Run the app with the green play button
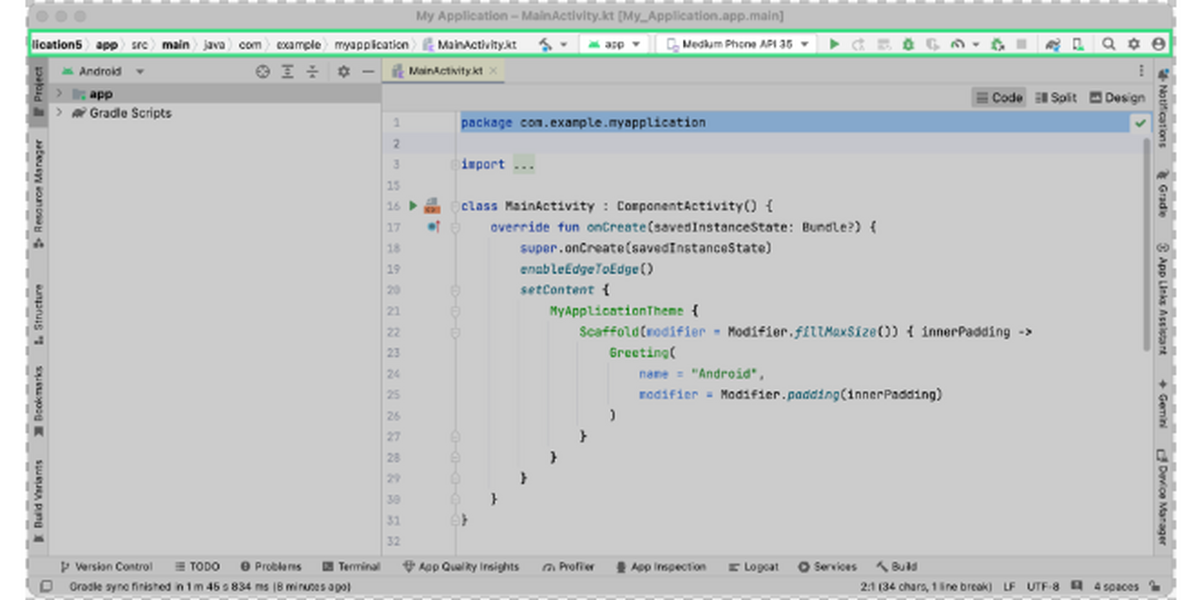 click(835, 45)
